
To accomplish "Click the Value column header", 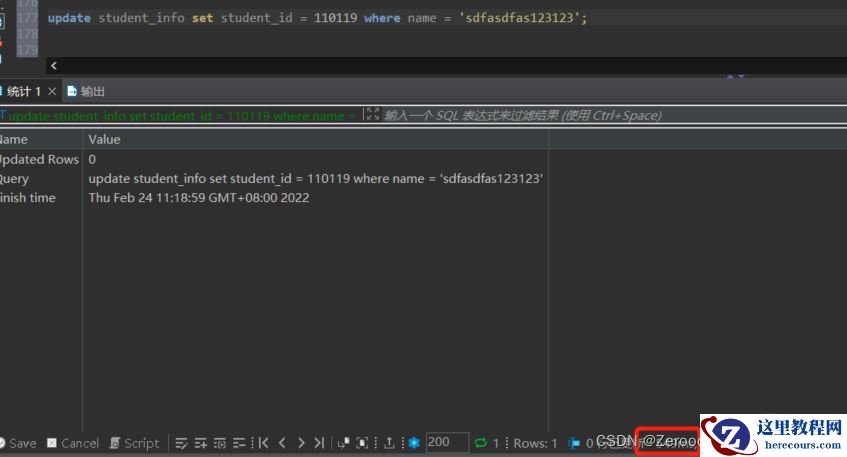I will 315,139.
